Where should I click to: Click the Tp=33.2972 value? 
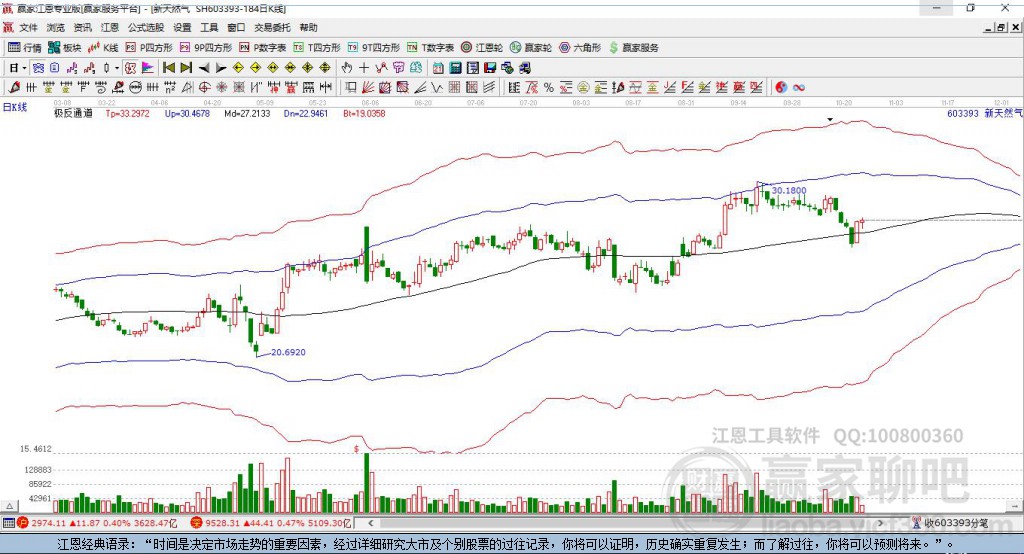pyautogui.click(x=127, y=113)
